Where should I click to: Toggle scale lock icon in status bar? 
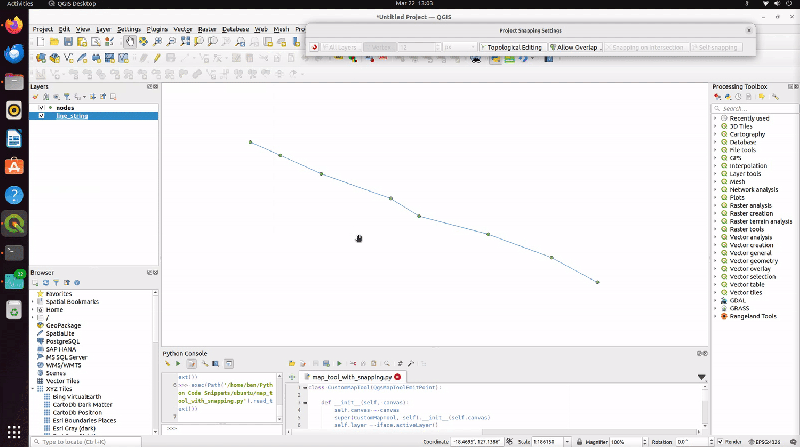580,442
